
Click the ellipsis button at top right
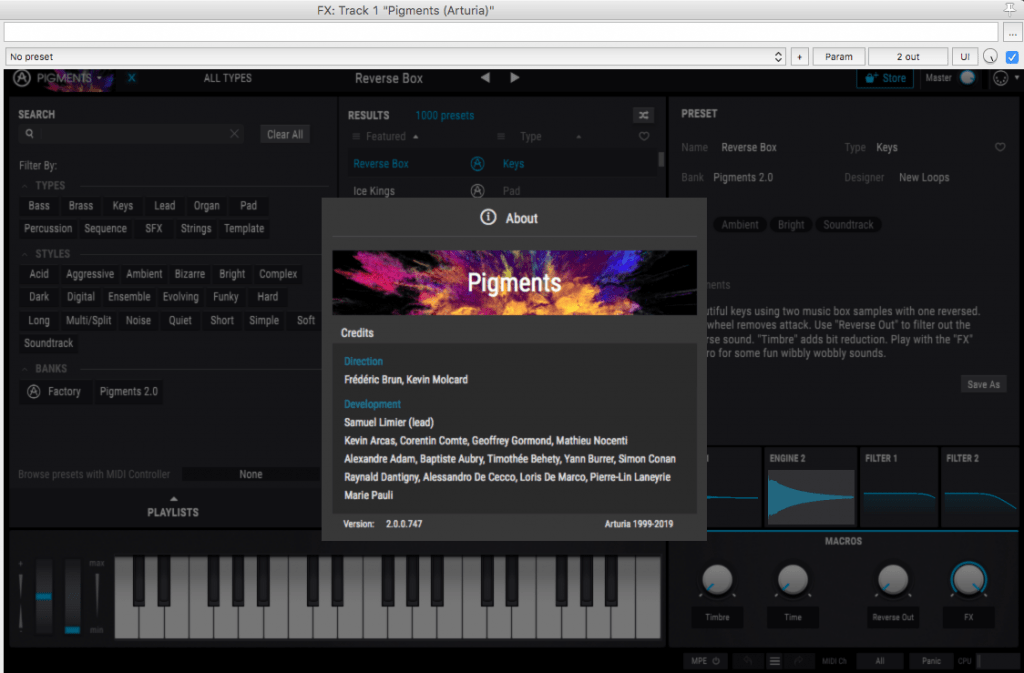1012,32
